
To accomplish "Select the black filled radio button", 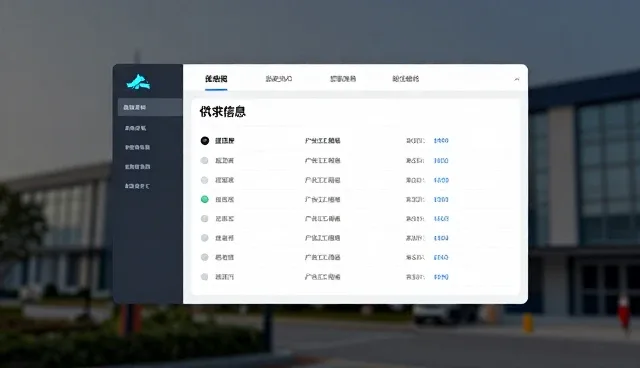I will click(x=205, y=141).
